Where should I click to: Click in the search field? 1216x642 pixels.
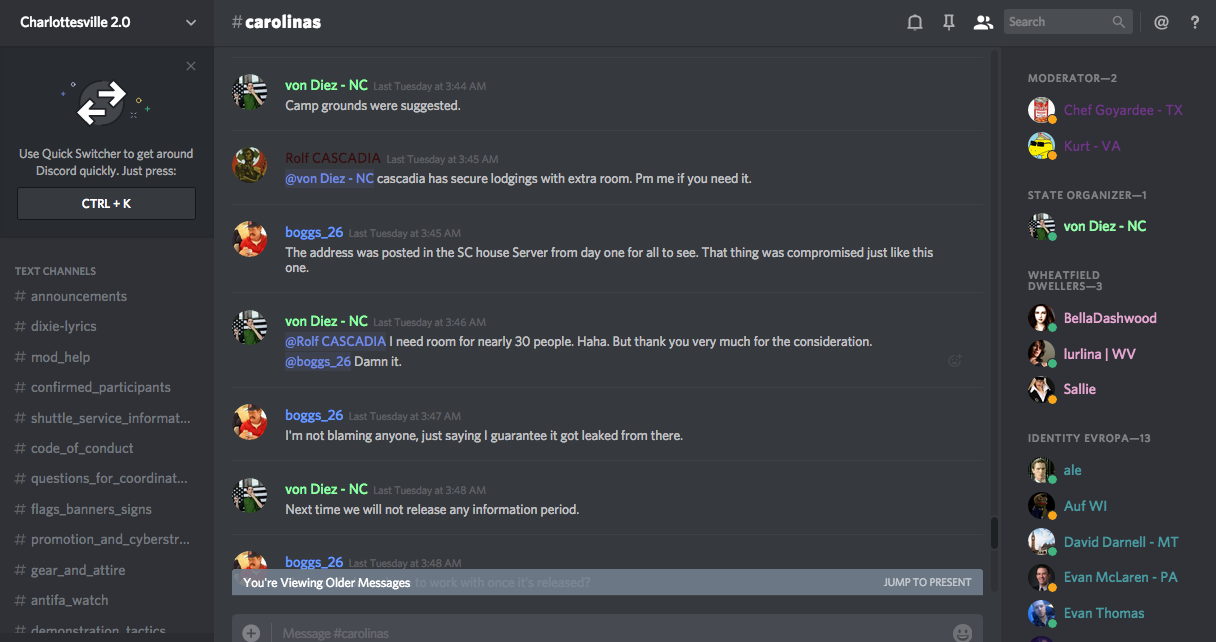tap(1058, 22)
